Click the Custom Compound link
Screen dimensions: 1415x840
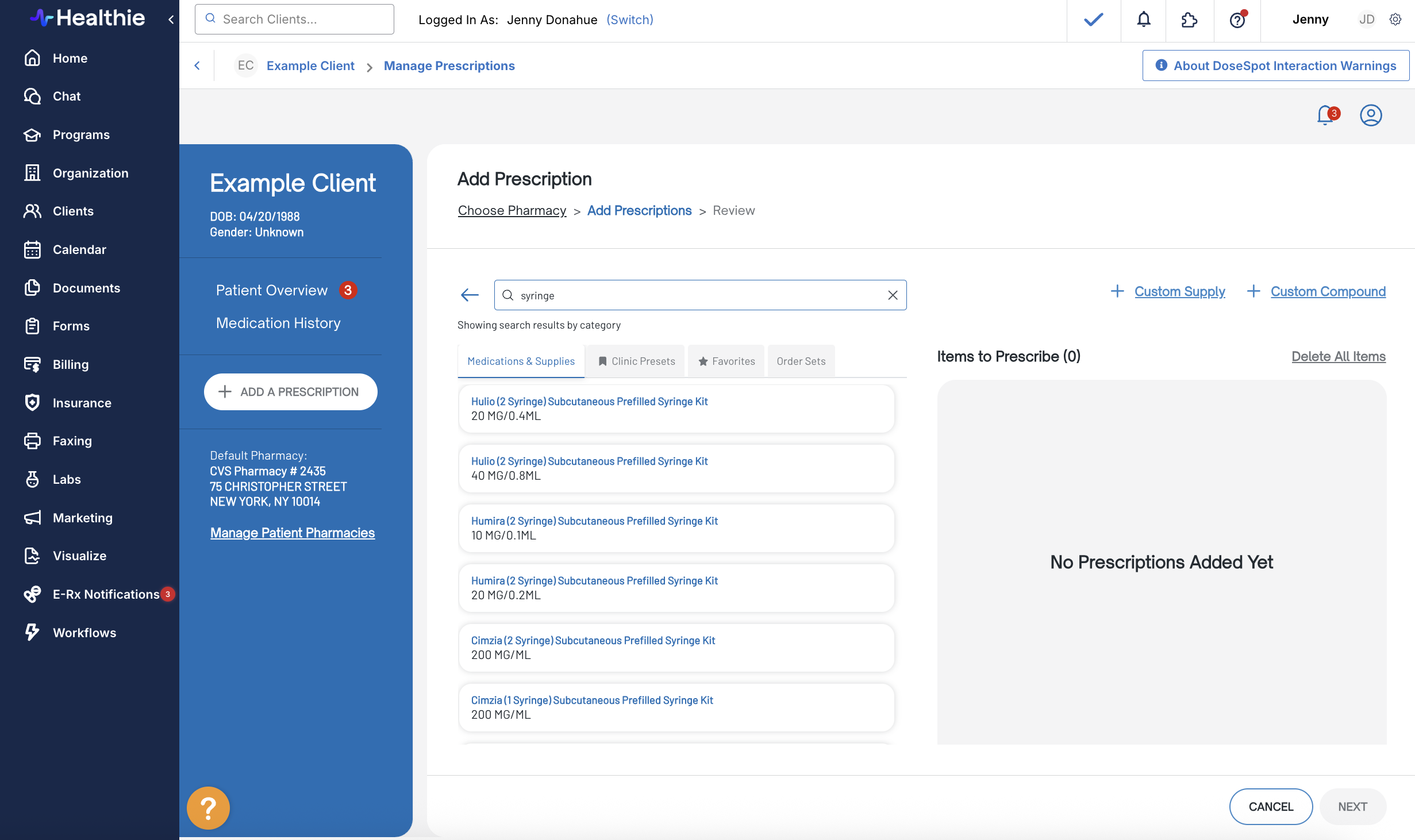point(1328,291)
